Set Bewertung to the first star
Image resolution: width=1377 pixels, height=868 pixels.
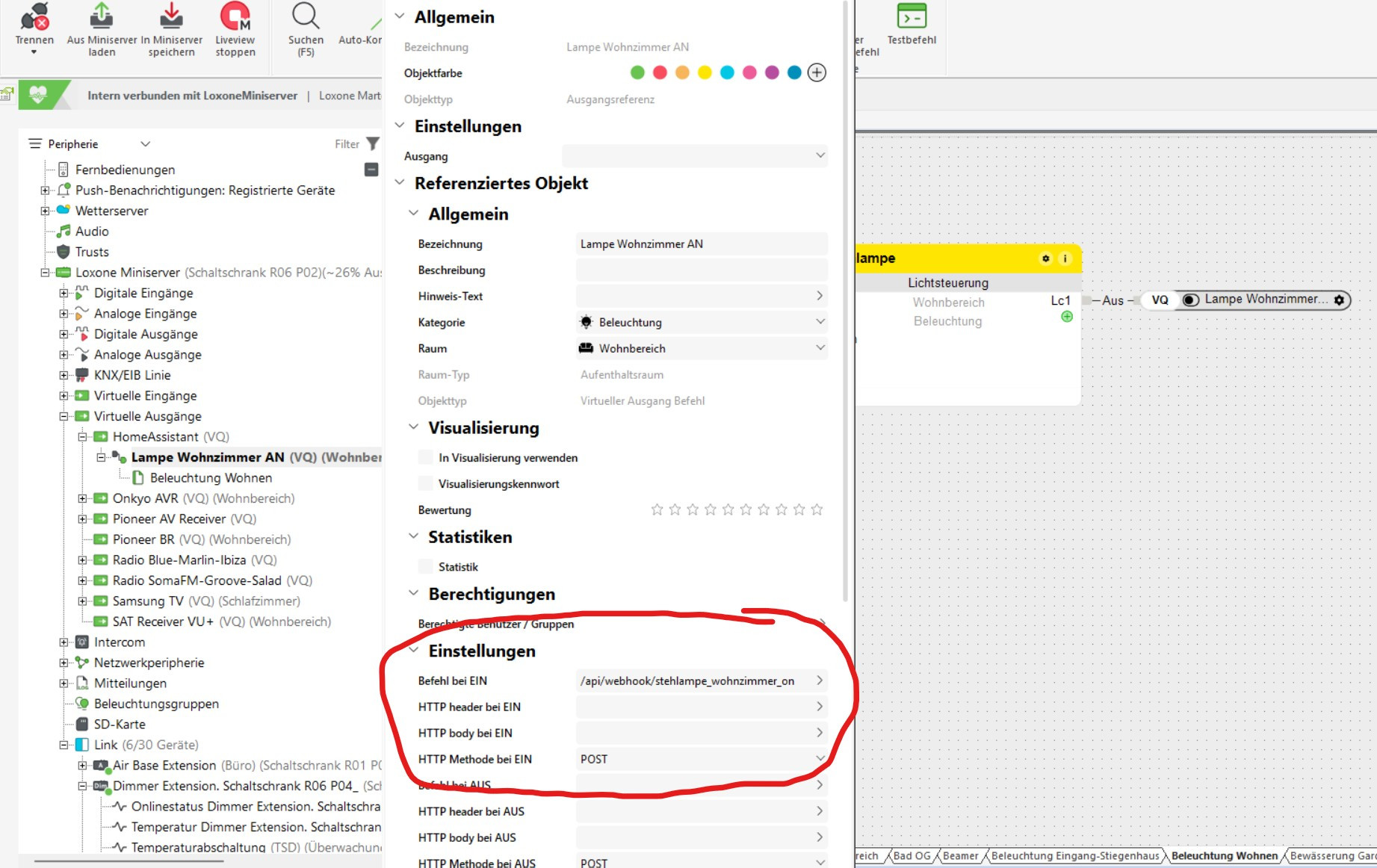click(x=657, y=509)
